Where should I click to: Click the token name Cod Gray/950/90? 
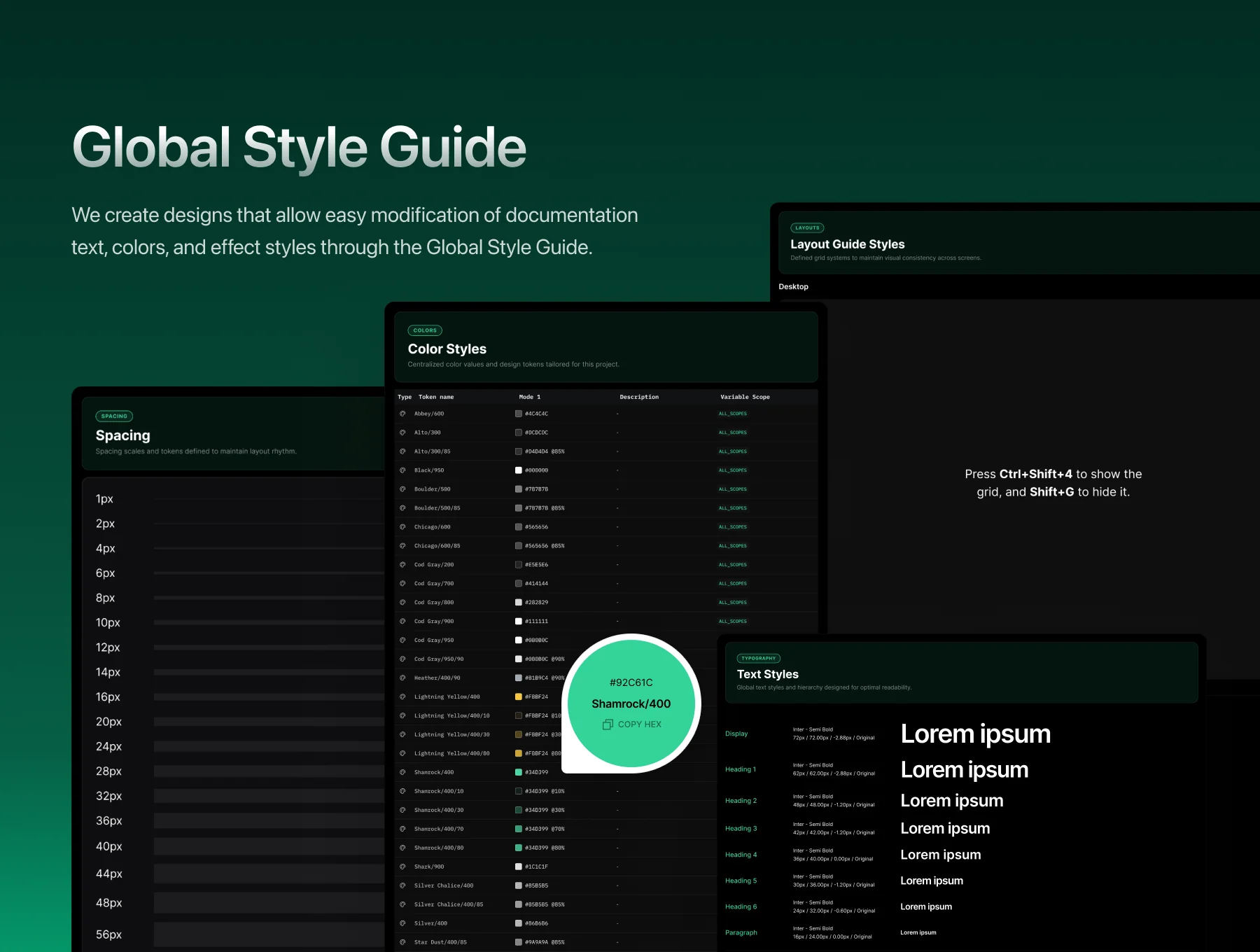[439, 659]
